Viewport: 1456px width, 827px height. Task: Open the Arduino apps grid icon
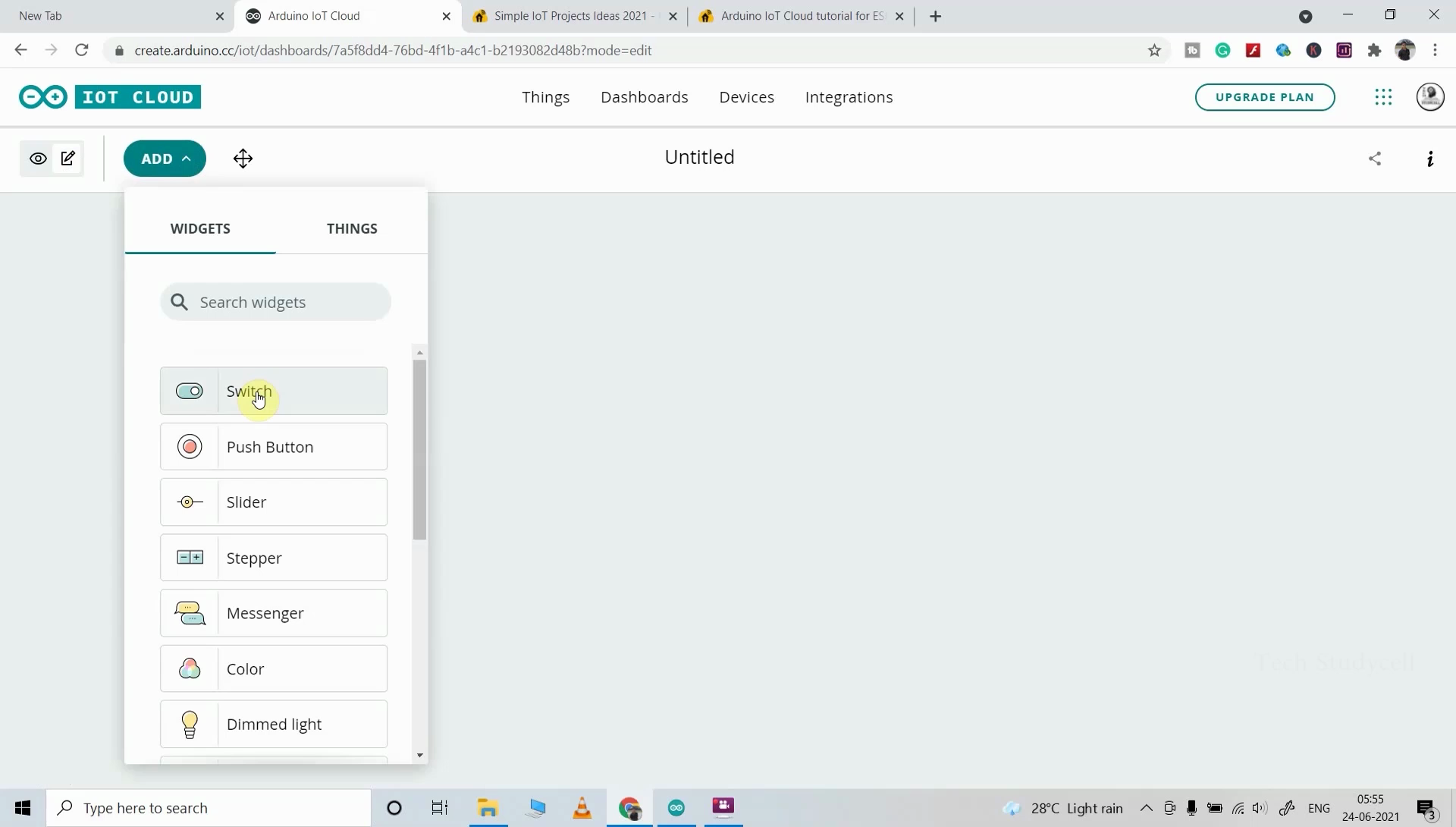(1383, 97)
